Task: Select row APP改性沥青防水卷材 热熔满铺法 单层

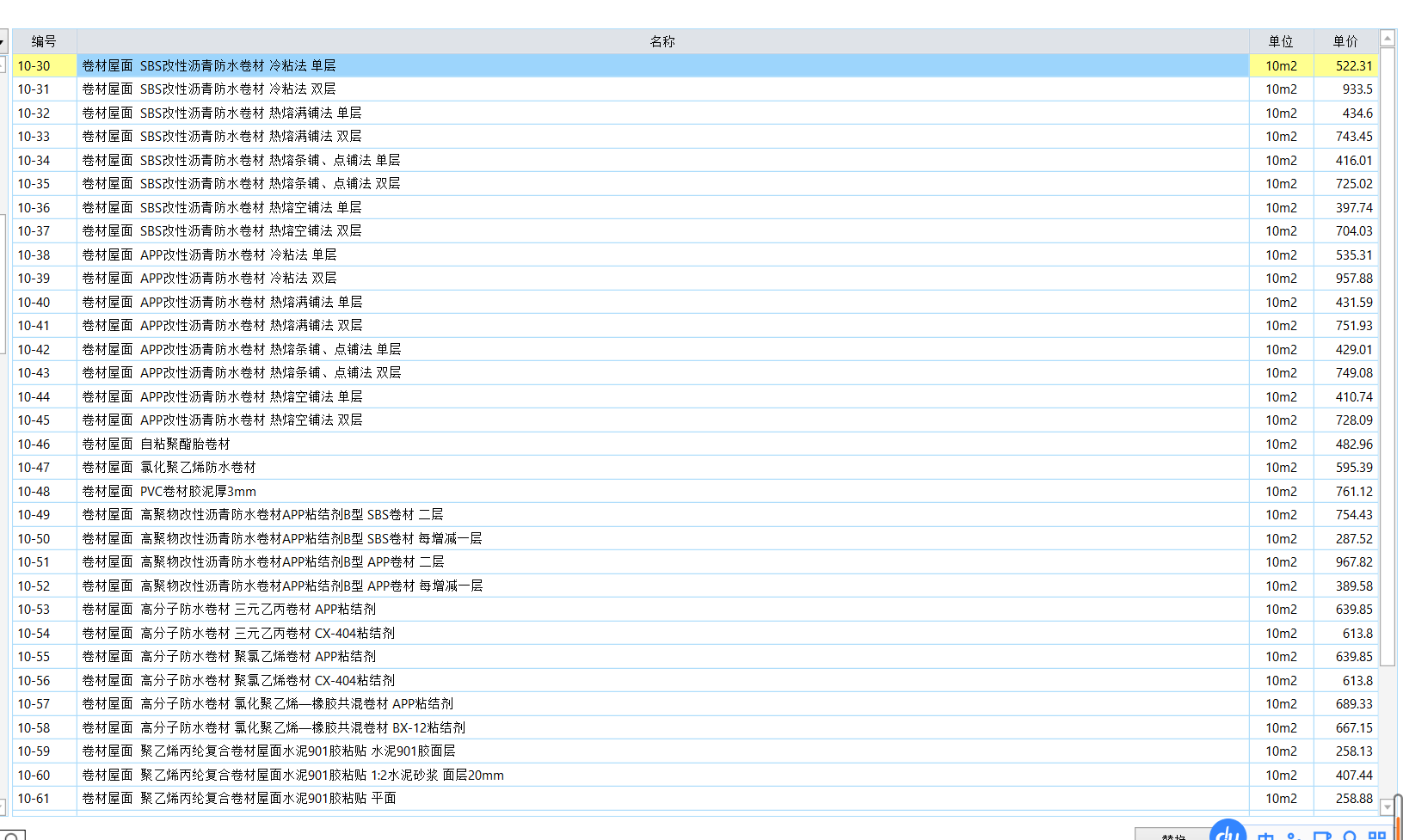Action: (x=662, y=302)
